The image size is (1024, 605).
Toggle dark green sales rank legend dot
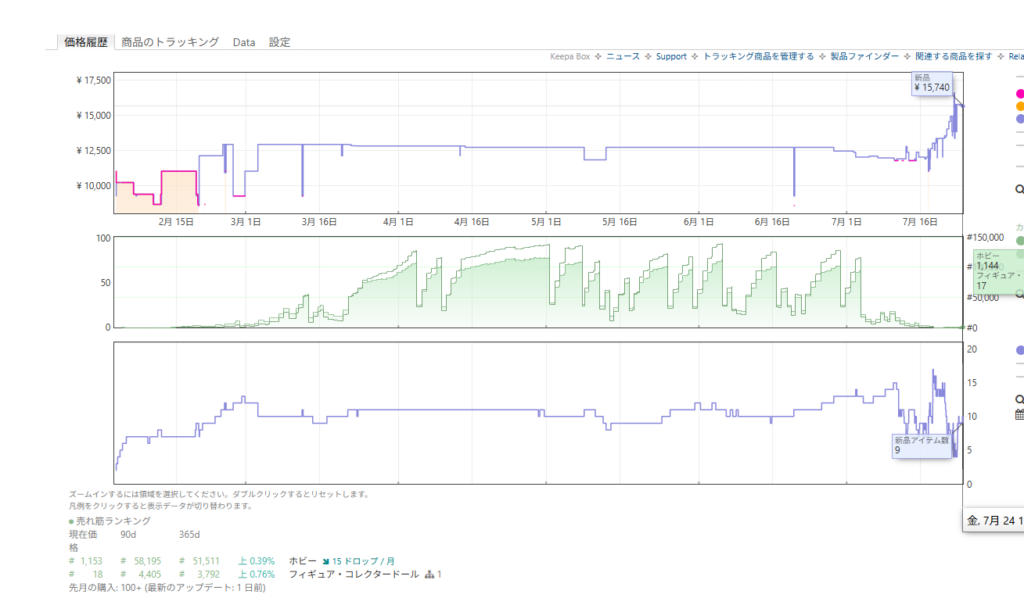click(1020, 240)
